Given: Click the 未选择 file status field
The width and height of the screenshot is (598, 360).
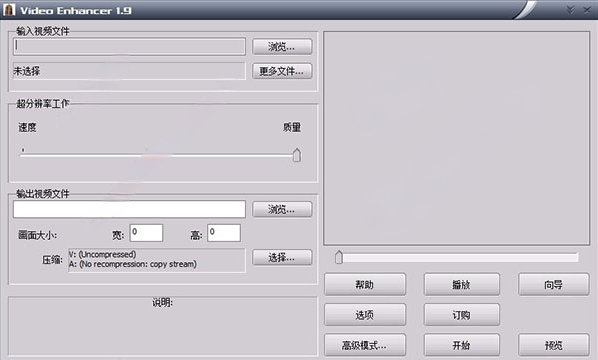Looking at the screenshot, I should pyautogui.click(x=129, y=71).
